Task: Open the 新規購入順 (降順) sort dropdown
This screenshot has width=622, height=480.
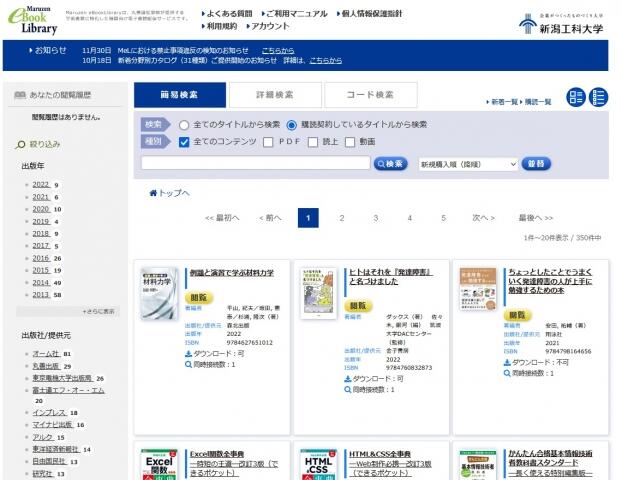Action: pyautogui.click(x=467, y=163)
